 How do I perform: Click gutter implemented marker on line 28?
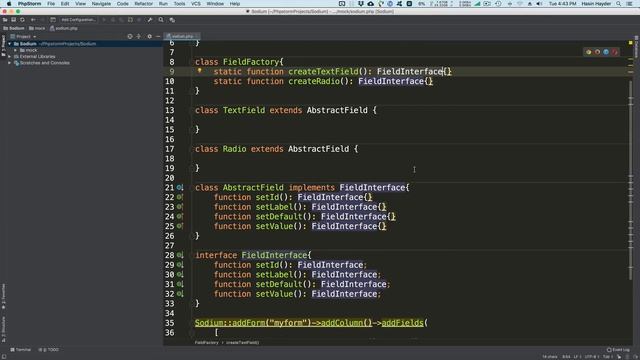pos(180,255)
